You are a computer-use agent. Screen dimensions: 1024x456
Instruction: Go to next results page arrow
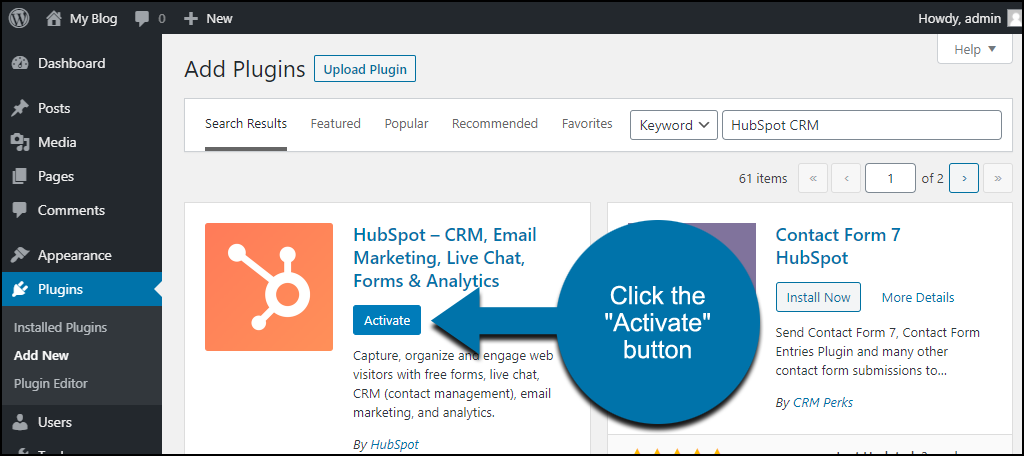964,178
